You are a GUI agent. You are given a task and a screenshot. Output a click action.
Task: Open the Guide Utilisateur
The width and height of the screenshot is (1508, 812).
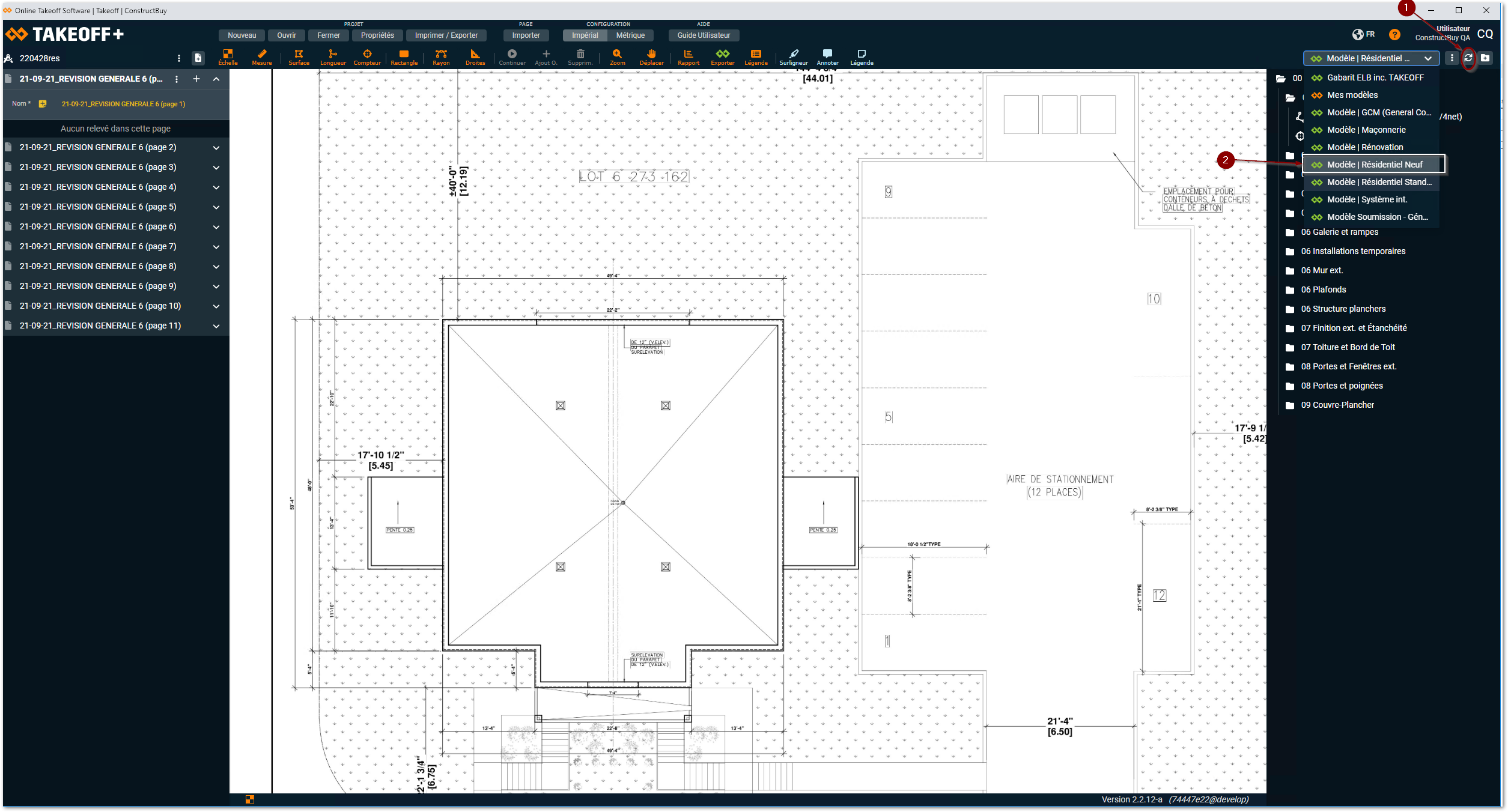704,35
